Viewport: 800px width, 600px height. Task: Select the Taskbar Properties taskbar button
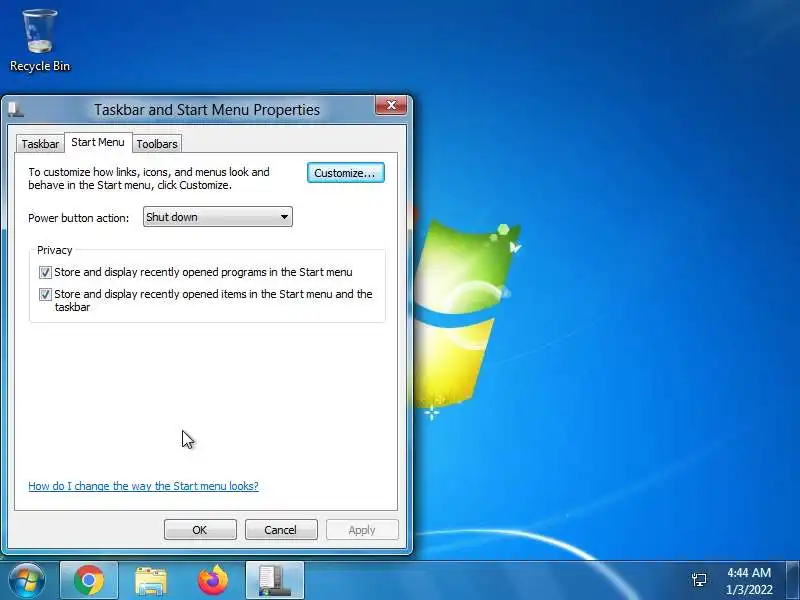pos(275,581)
